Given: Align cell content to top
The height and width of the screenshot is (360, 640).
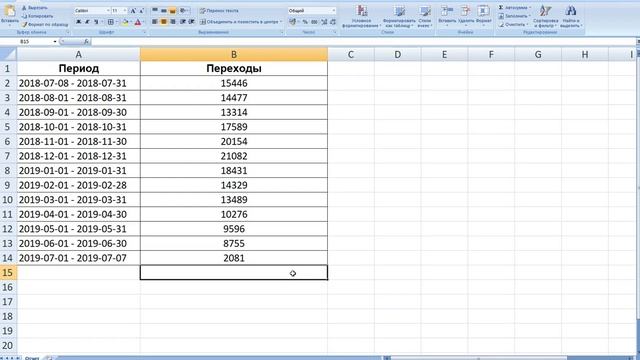Looking at the screenshot, I should click(155, 11).
